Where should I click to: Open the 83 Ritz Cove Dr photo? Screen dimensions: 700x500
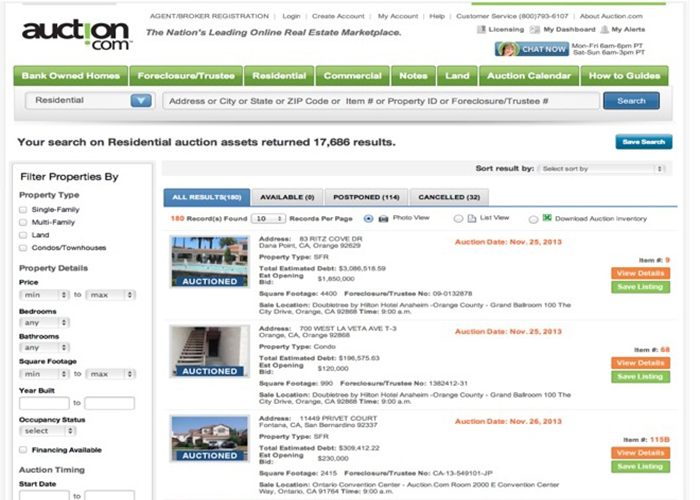(210, 262)
